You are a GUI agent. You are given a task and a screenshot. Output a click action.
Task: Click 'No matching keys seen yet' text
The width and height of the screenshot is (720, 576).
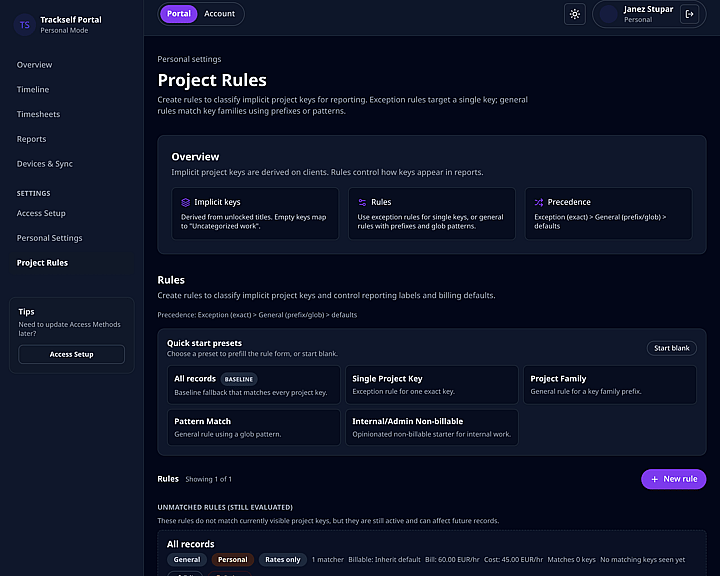(642, 559)
